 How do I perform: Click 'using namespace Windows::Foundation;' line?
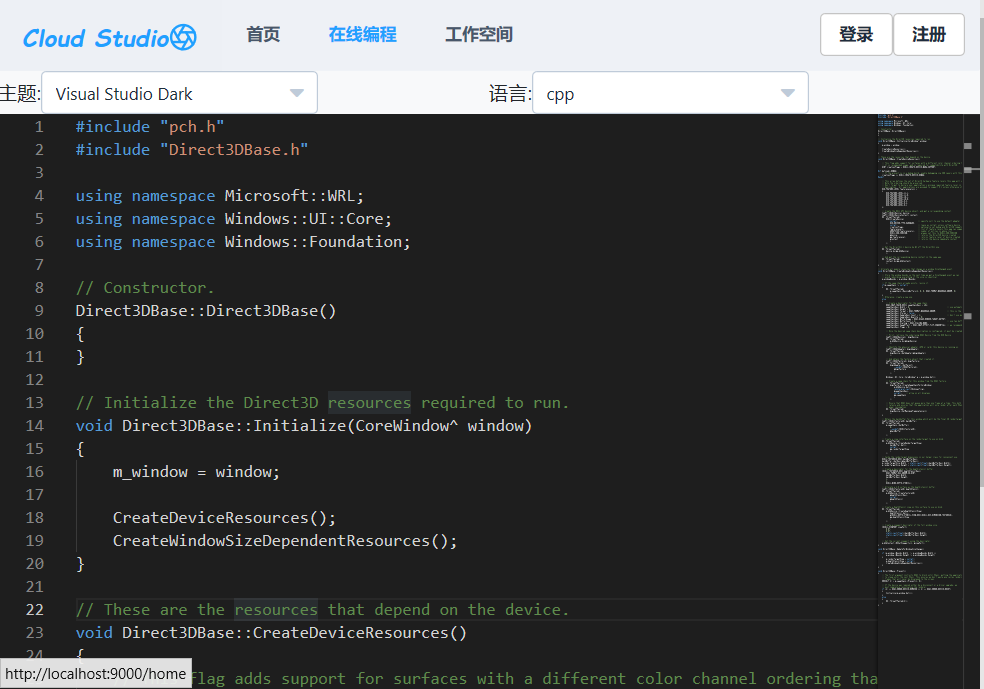tap(243, 242)
